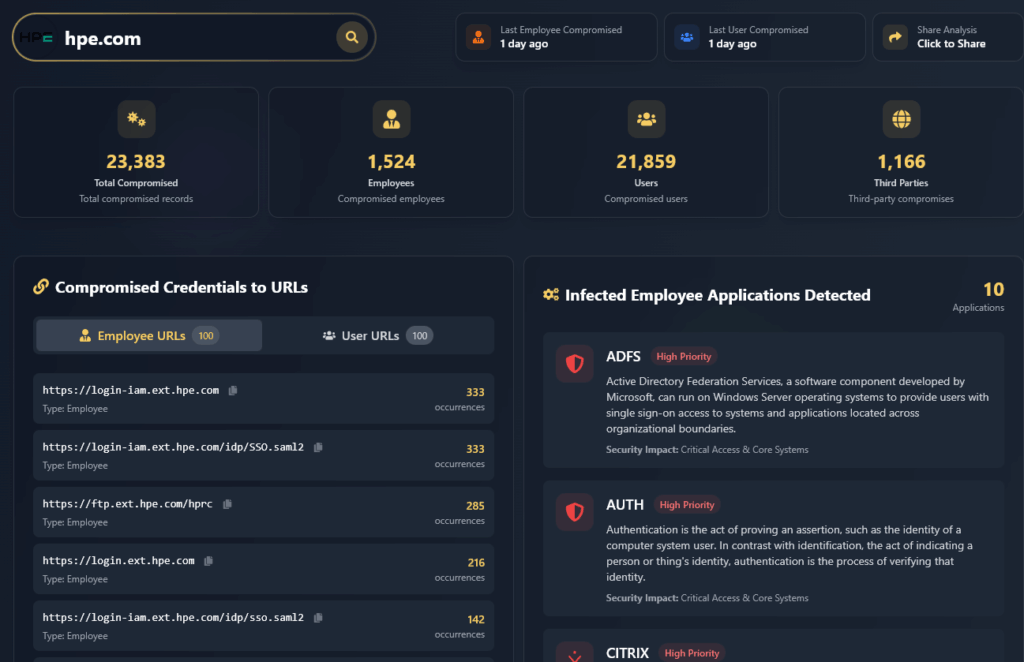Image resolution: width=1024 pixels, height=662 pixels.
Task: Select the Compromised Users stat card
Action: coord(646,152)
